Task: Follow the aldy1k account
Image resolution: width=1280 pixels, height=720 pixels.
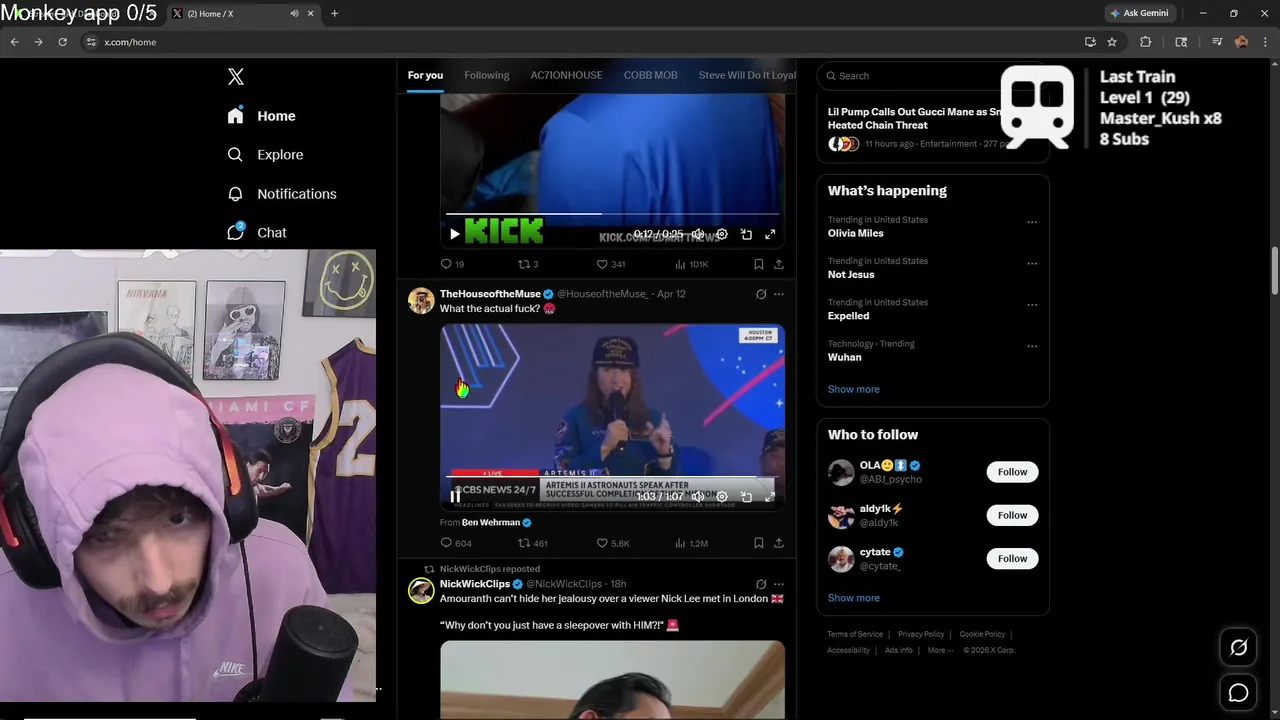Action: [x=1012, y=515]
